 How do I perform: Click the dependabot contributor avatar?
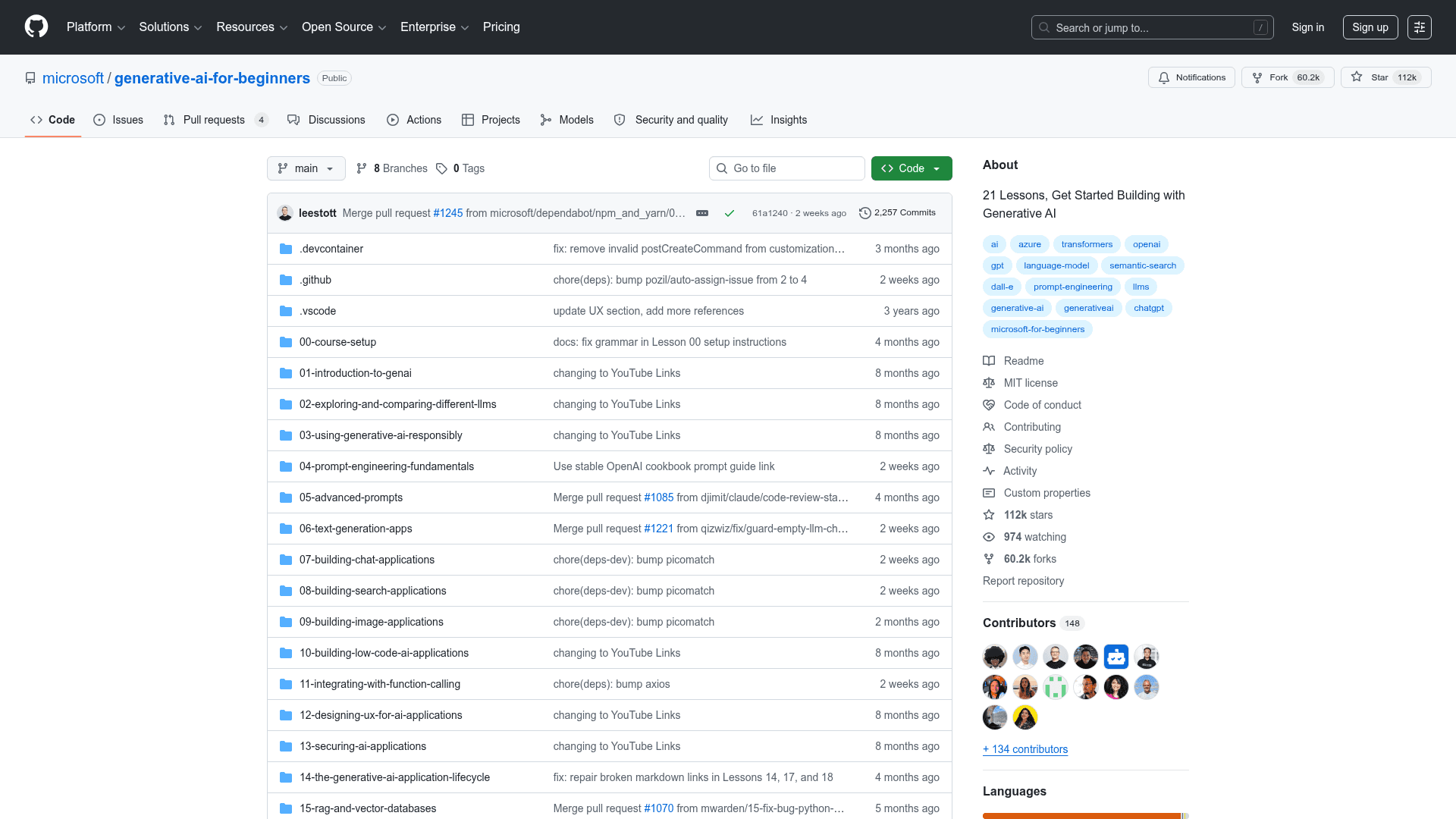(x=1116, y=657)
